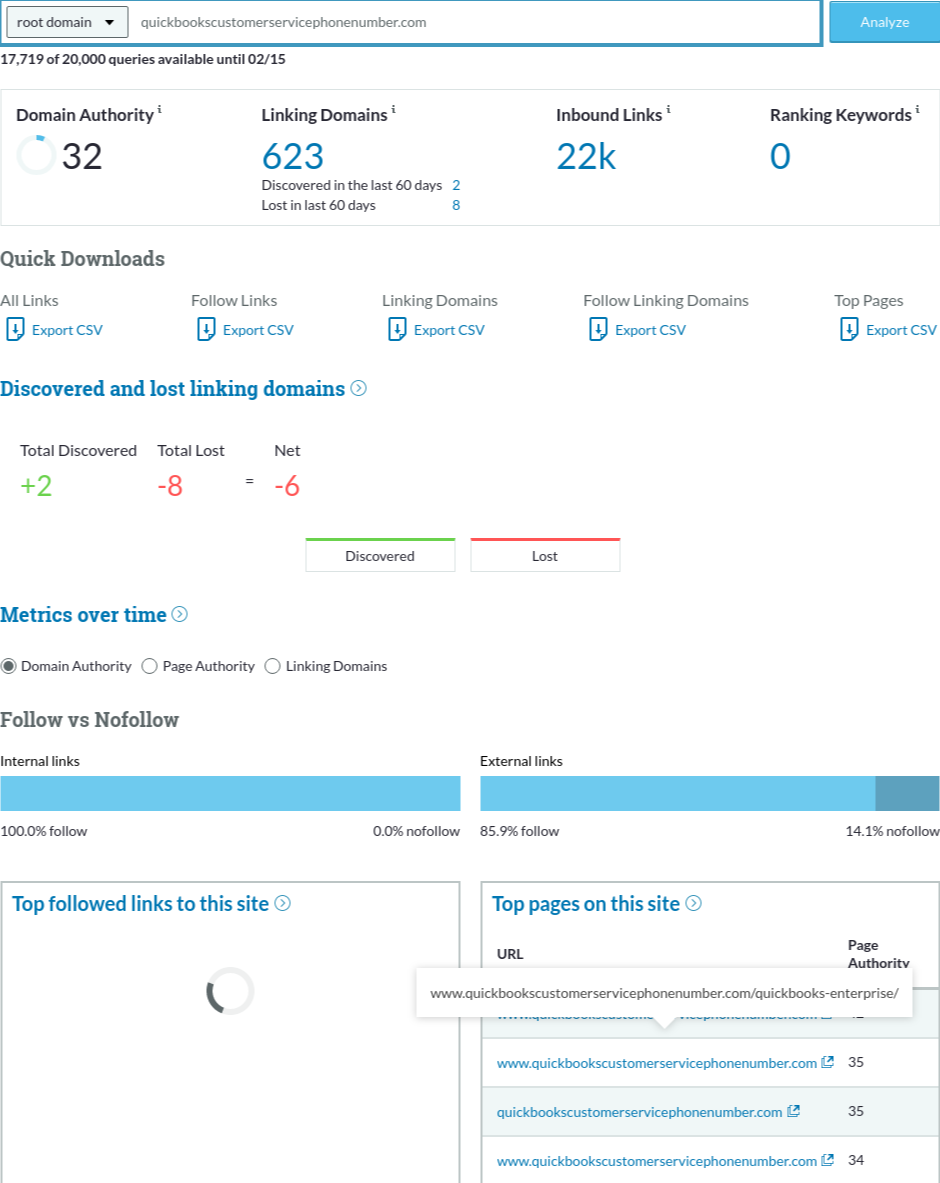Open the 623 linking domains count
Screen dimensions: 940x1183
293,157
